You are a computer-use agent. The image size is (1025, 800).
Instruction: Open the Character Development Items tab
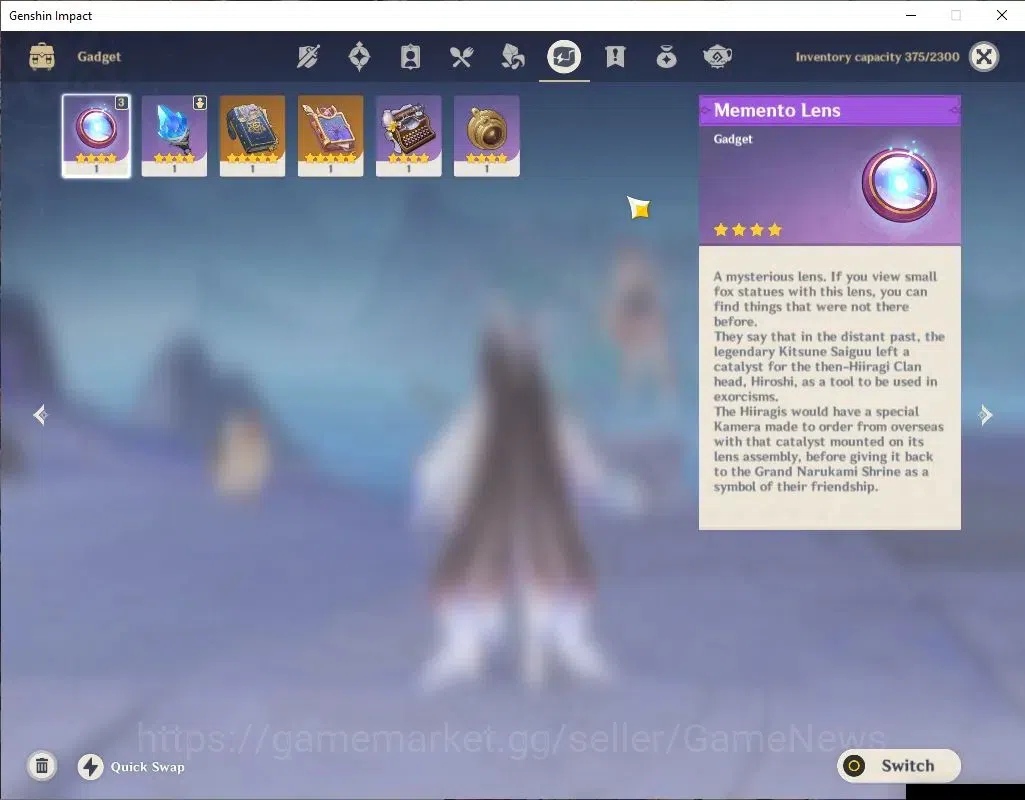(x=410, y=57)
